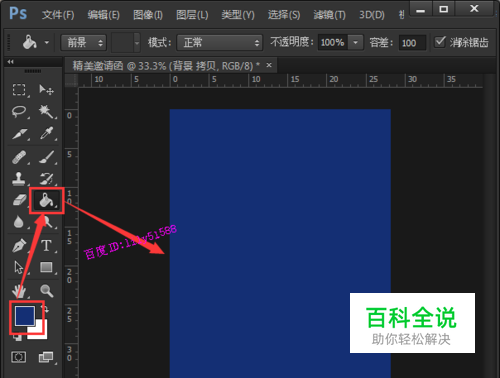
Task: Select the Rectangular Marquee tool
Action: coord(19,90)
